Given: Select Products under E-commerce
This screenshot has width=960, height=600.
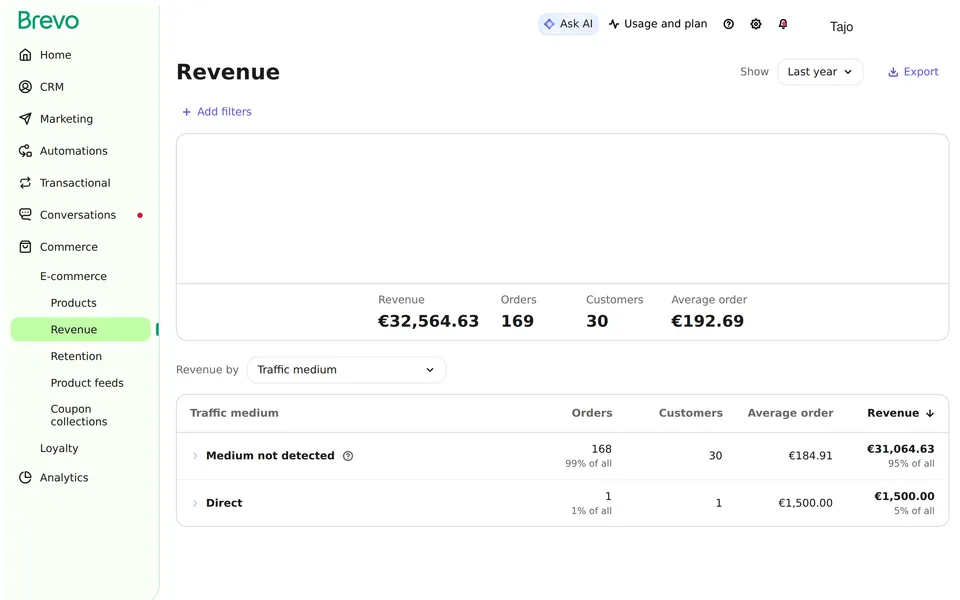Looking at the screenshot, I should (x=73, y=303).
